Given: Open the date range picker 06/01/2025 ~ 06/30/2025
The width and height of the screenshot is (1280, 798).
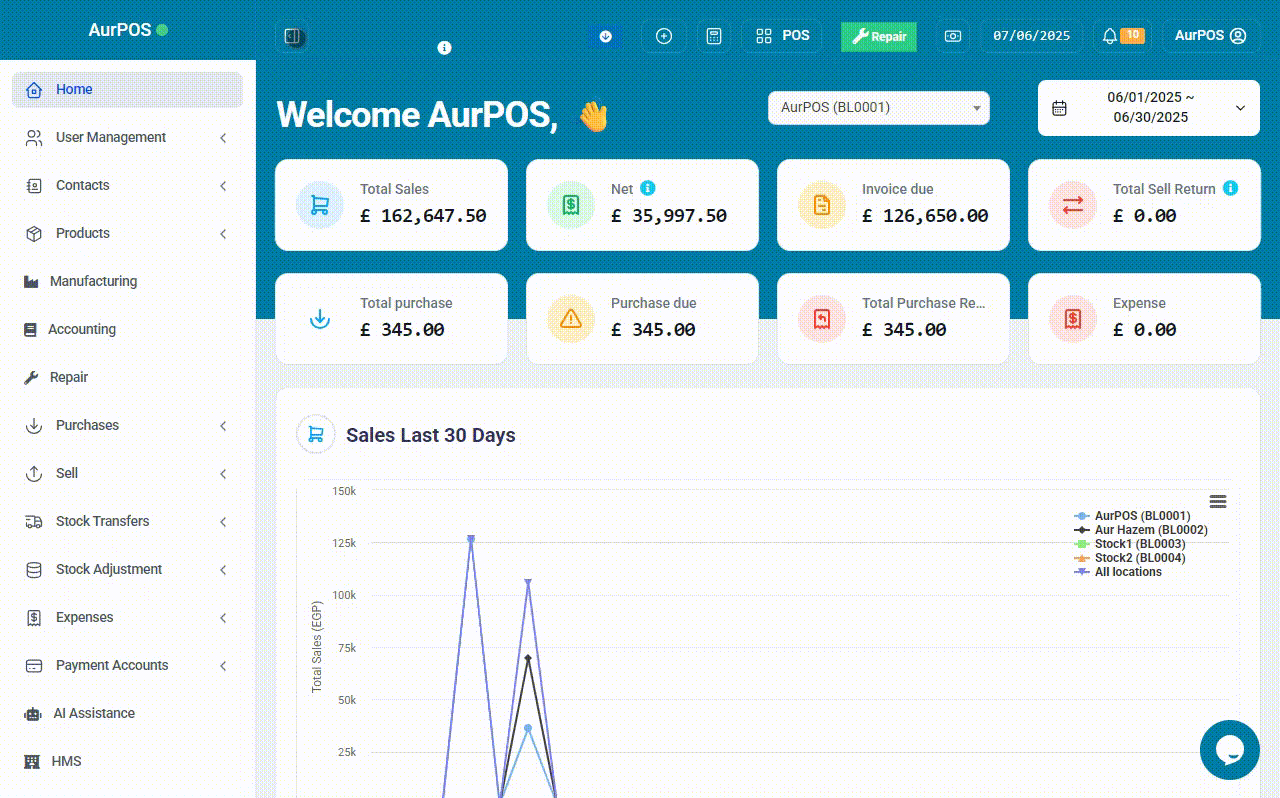Looking at the screenshot, I should coord(1149,108).
